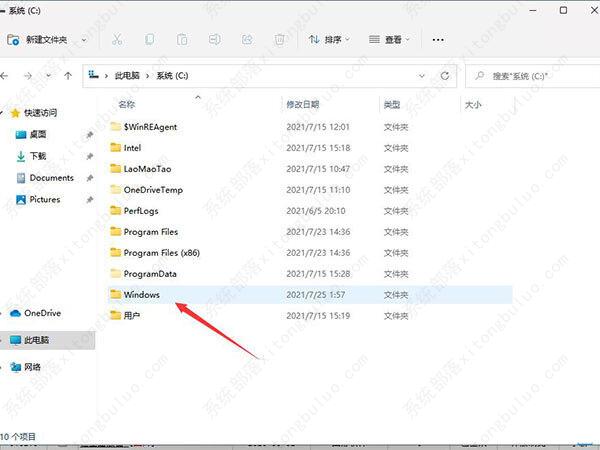Open the three-dot more options menu
The width and height of the screenshot is (600, 450).
click(x=437, y=40)
